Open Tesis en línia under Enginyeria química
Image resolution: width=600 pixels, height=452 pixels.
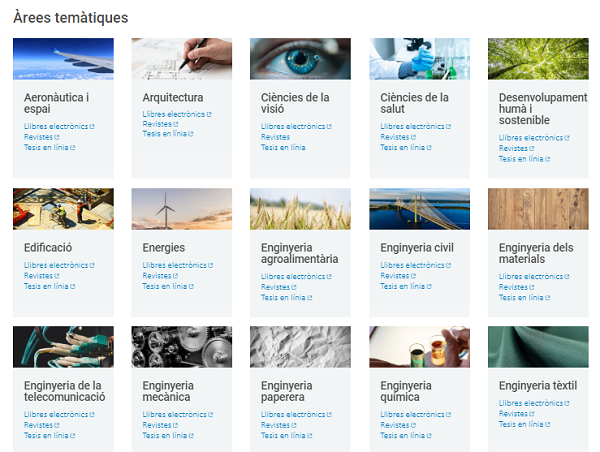pos(406,436)
